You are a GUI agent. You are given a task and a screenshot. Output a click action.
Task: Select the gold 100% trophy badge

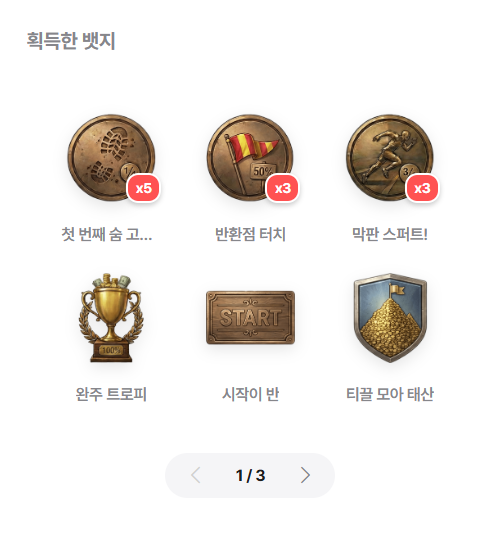coord(111,318)
